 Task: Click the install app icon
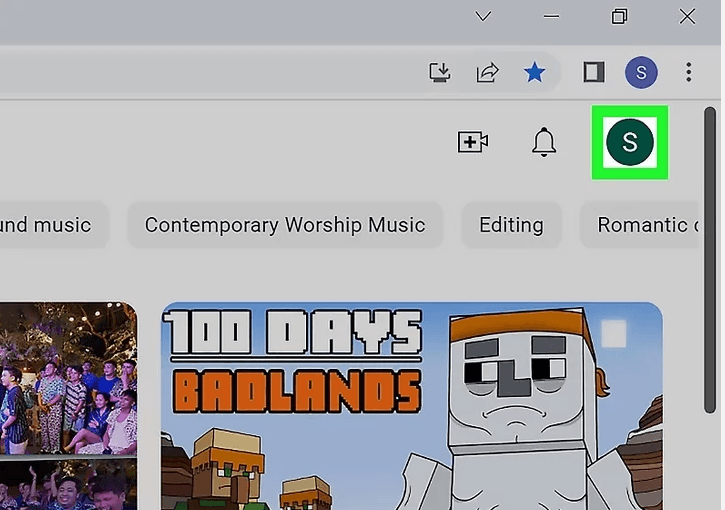coord(439,72)
